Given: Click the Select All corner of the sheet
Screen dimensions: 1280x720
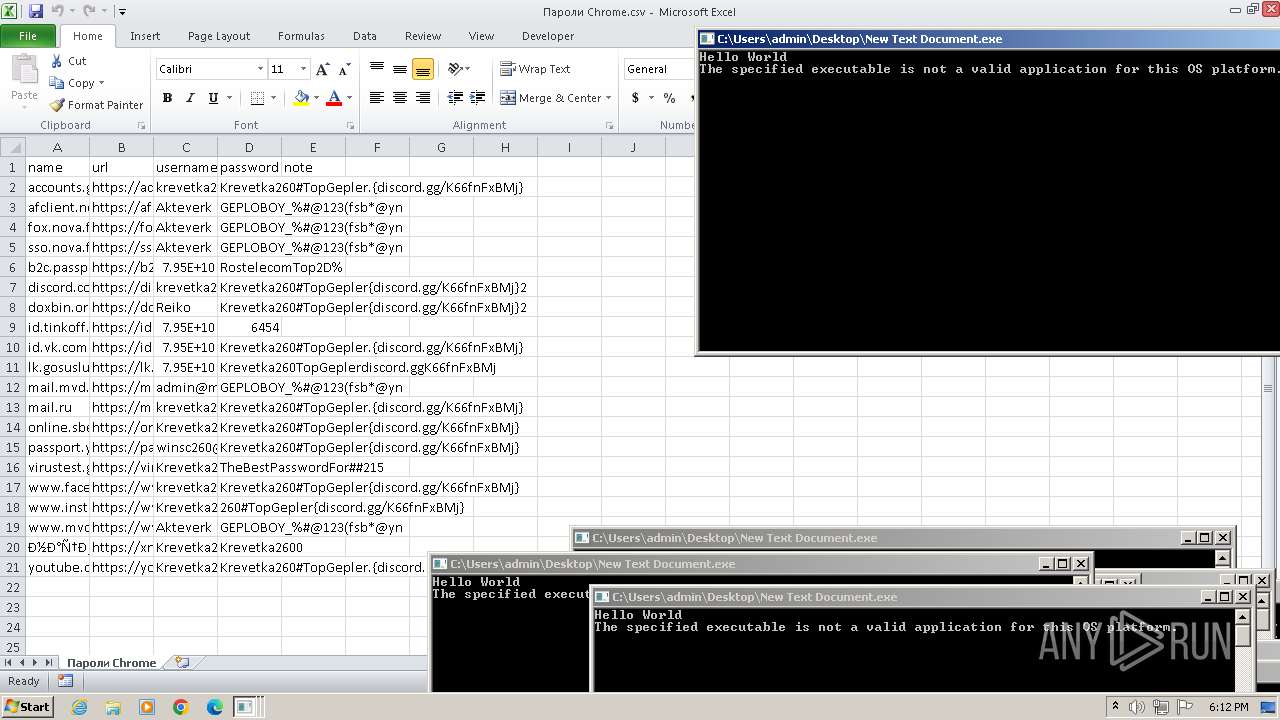Looking at the screenshot, I should 12,147.
